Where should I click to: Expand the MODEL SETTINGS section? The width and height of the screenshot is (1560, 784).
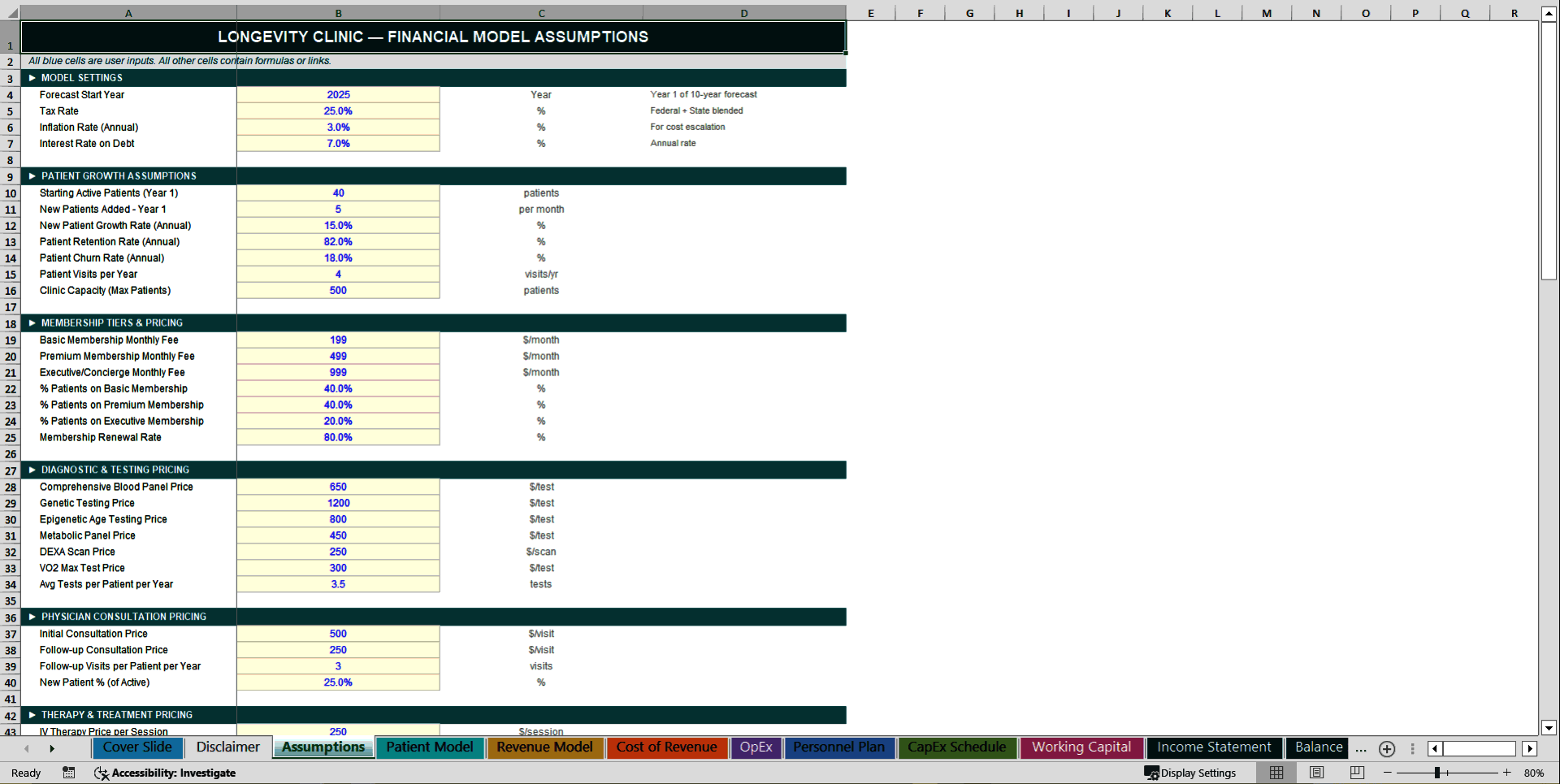(31, 78)
